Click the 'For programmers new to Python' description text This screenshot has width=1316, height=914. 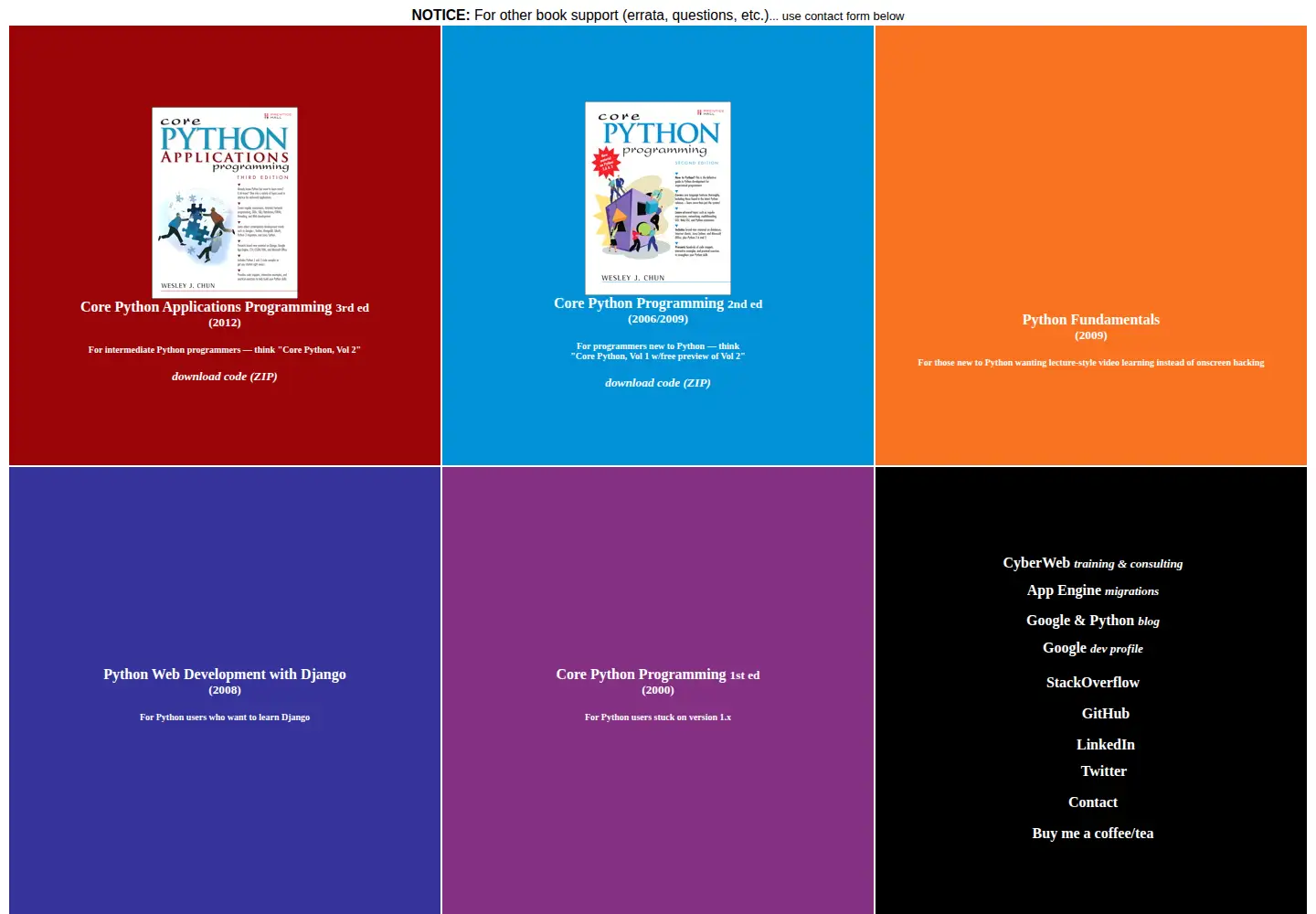658,351
